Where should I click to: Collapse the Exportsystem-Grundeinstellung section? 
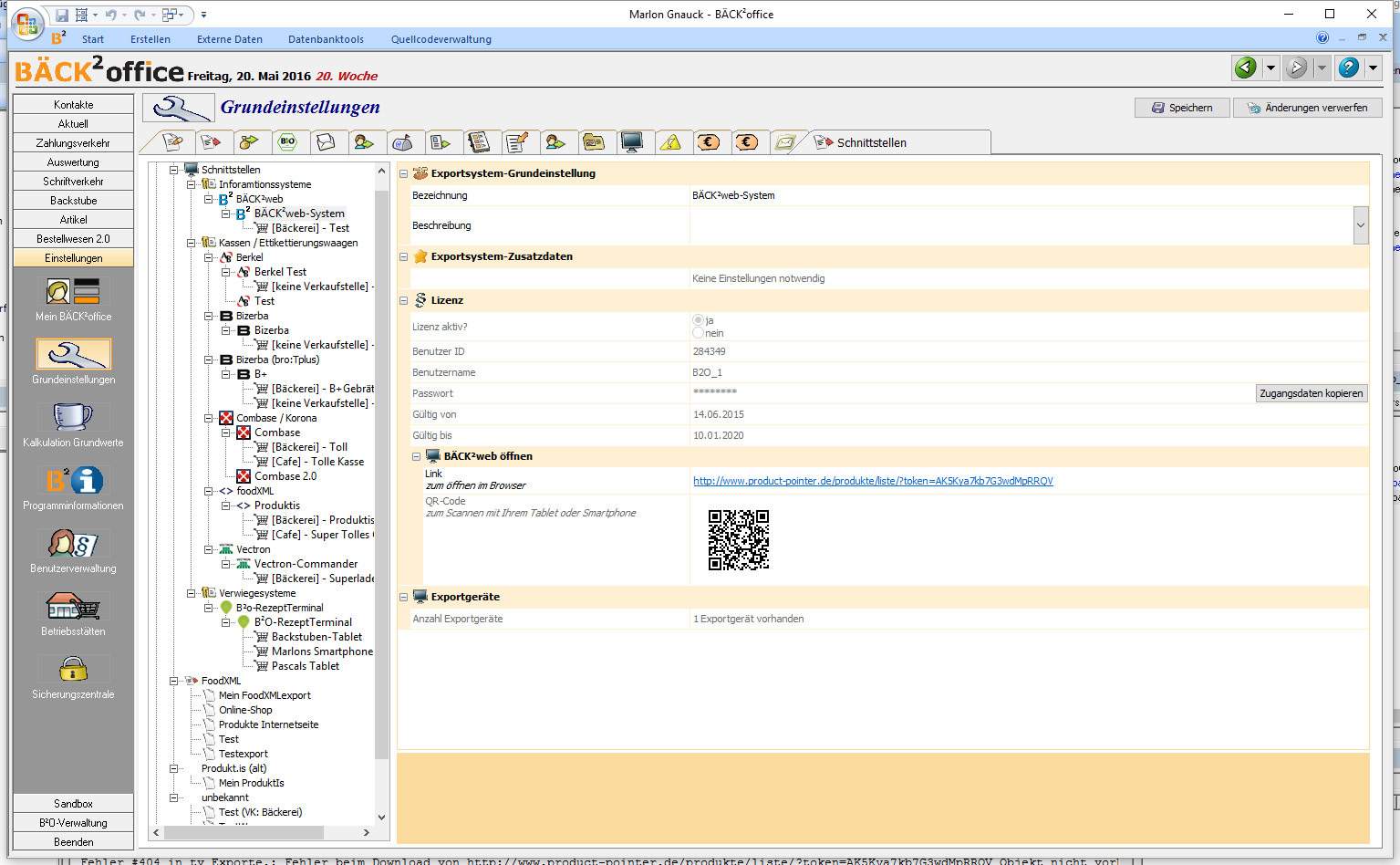click(404, 173)
